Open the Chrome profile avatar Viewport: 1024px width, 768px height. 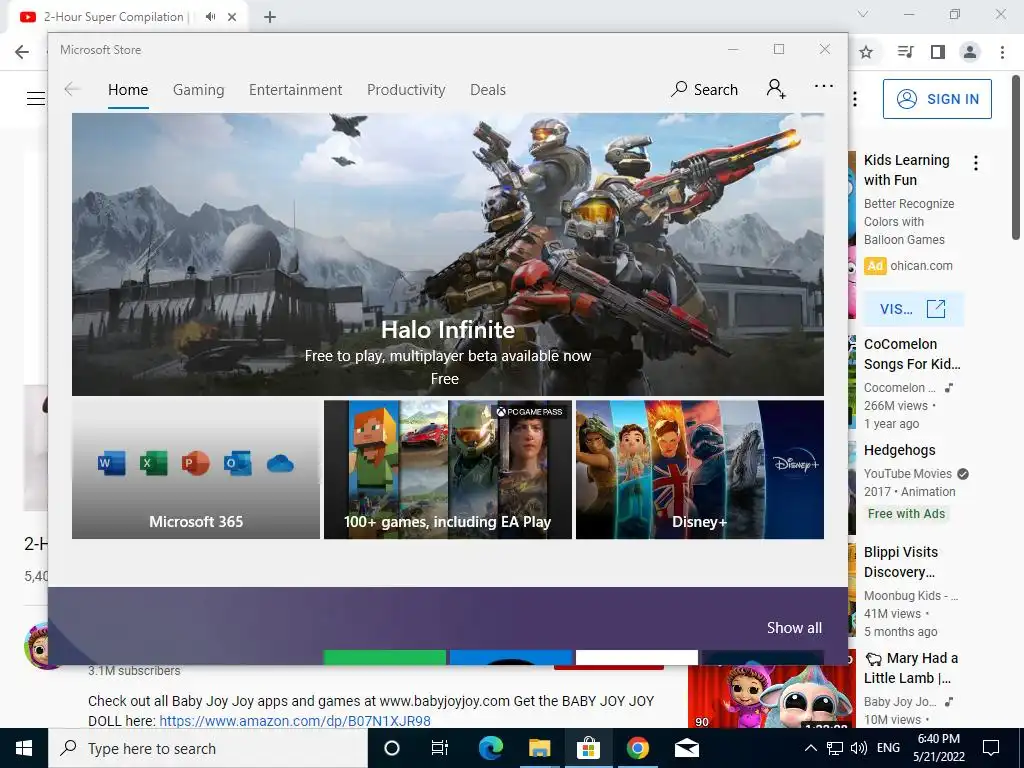tap(970, 52)
